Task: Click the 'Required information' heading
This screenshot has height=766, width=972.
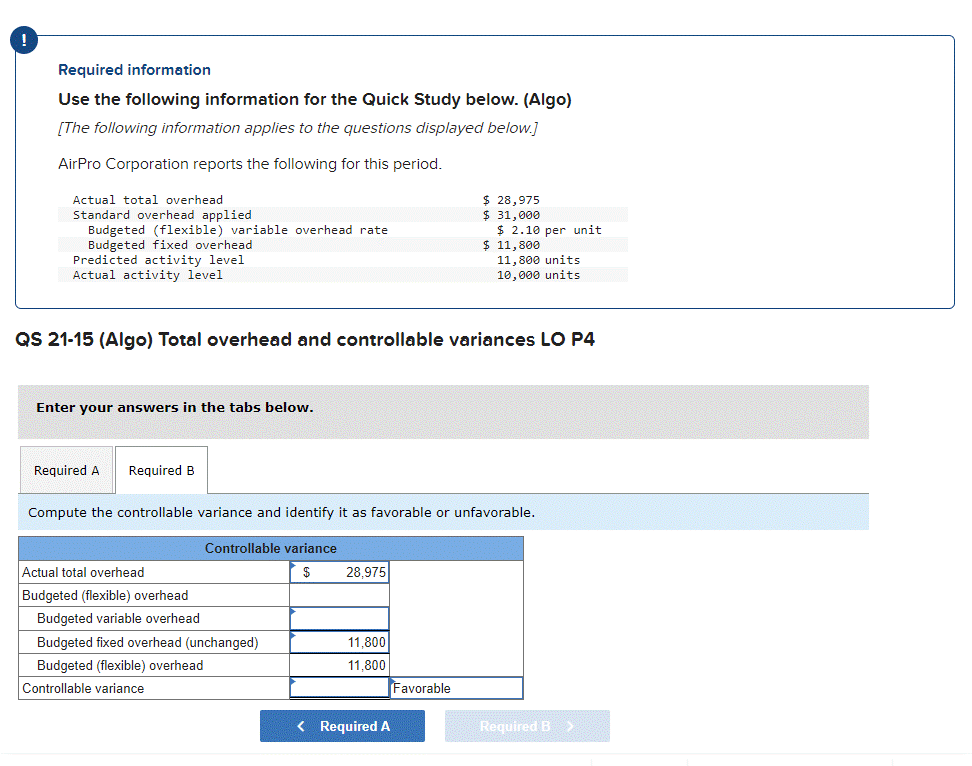Action: click(x=135, y=69)
